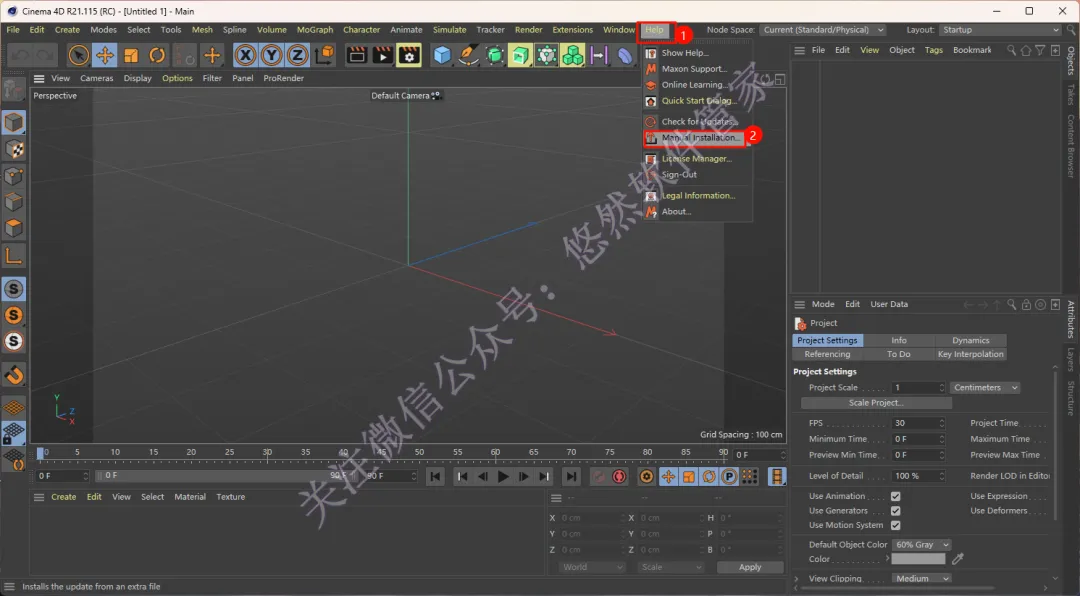Viewport: 1080px width, 596px height.
Task: Toggle Use Generators checkbox
Action: [x=895, y=511]
